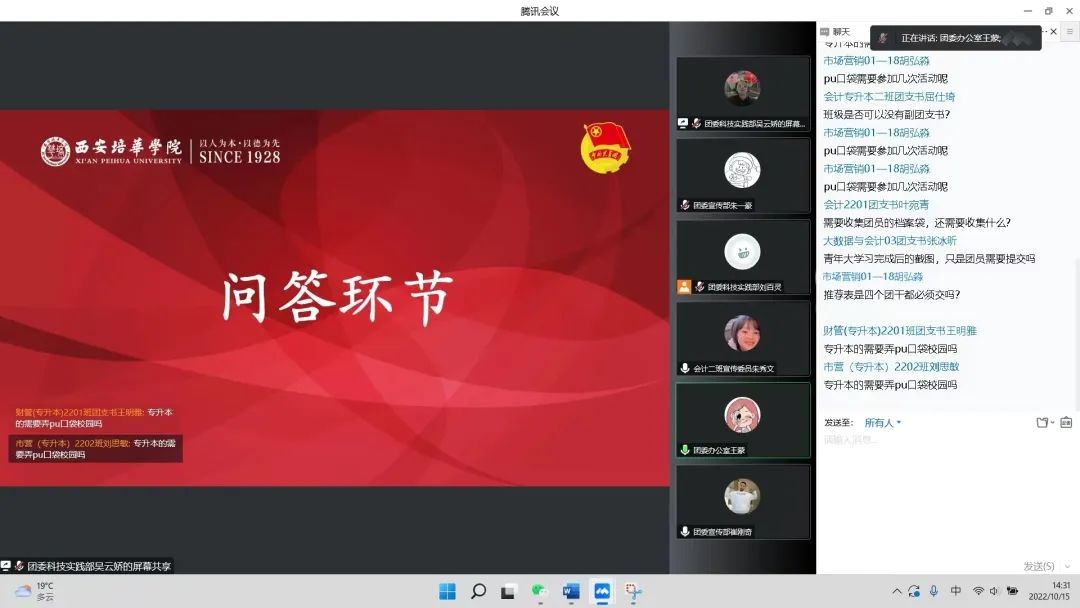Open Snipping Tool from the taskbar

point(633,591)
